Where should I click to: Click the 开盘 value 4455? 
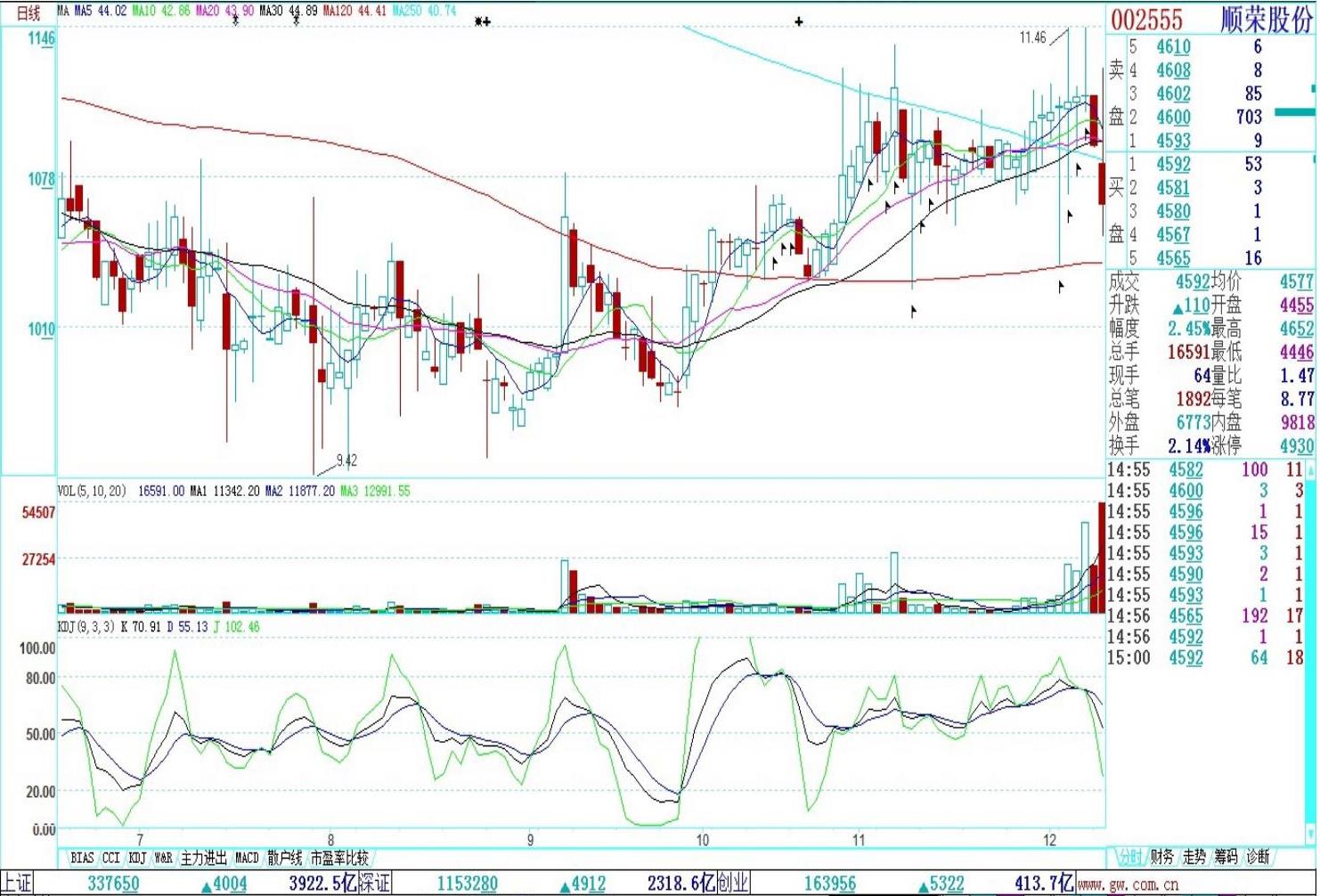1297,305
